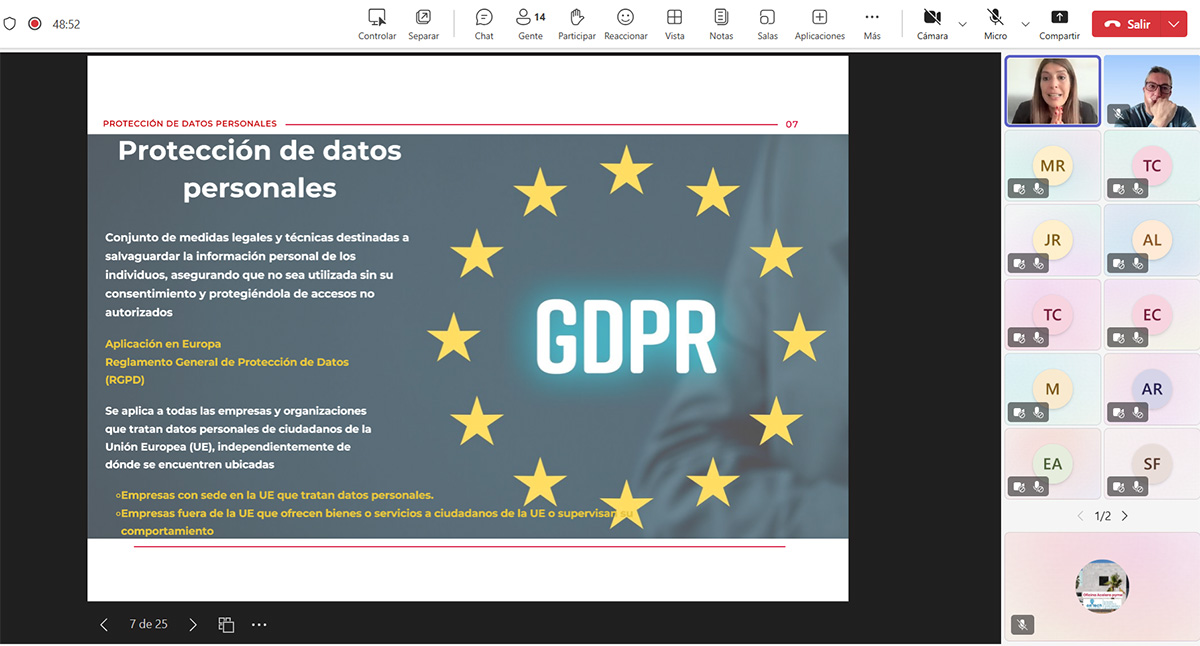Screen dimensions: 1200x646
Task: Open the presentation's ellipsis options menu
Action: [x=259, y=624]
